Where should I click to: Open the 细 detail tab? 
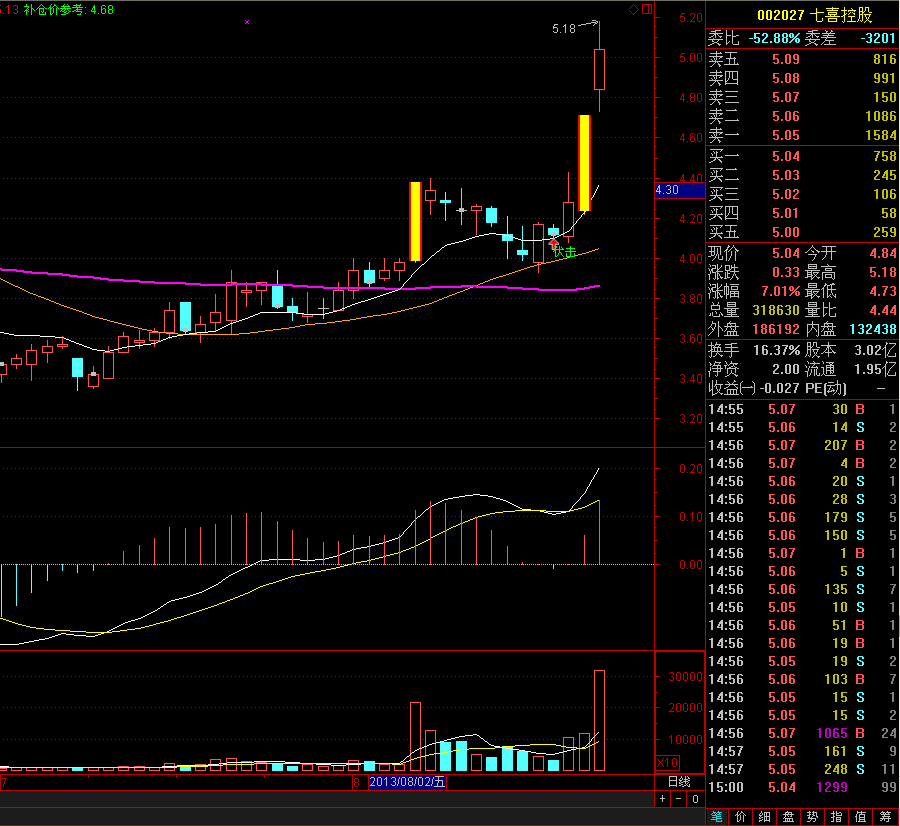tap(765, 816)
